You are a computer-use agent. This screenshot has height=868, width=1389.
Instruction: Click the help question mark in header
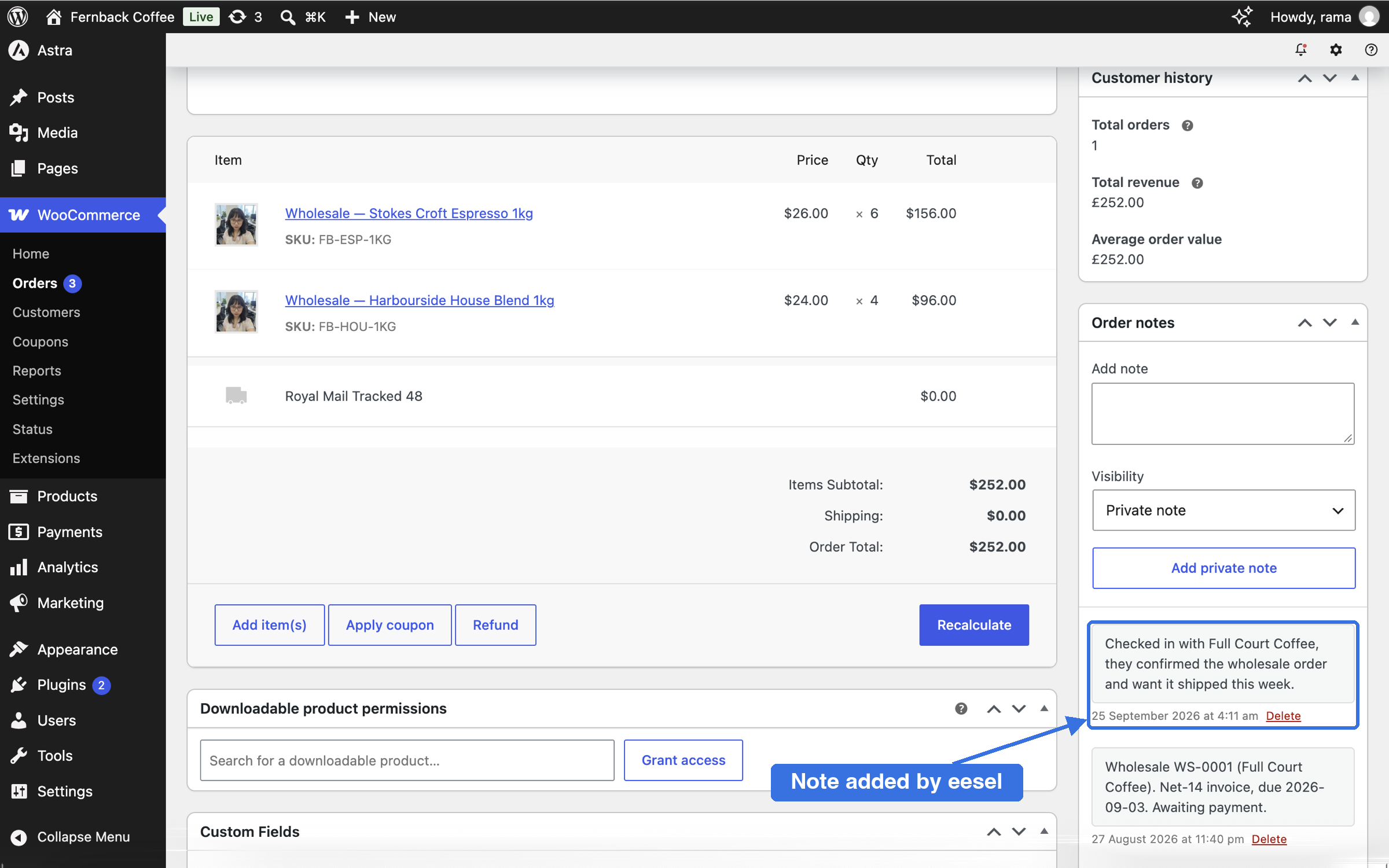click(x=1370, y=50)
